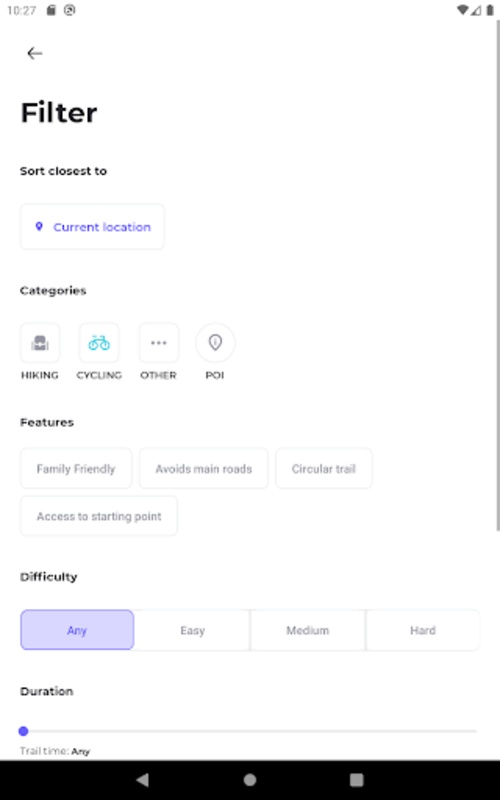Toggle the Circular trail feature chip
Image resolution: width=500 pixels, height=800 pixels.
tap(323, 468)
